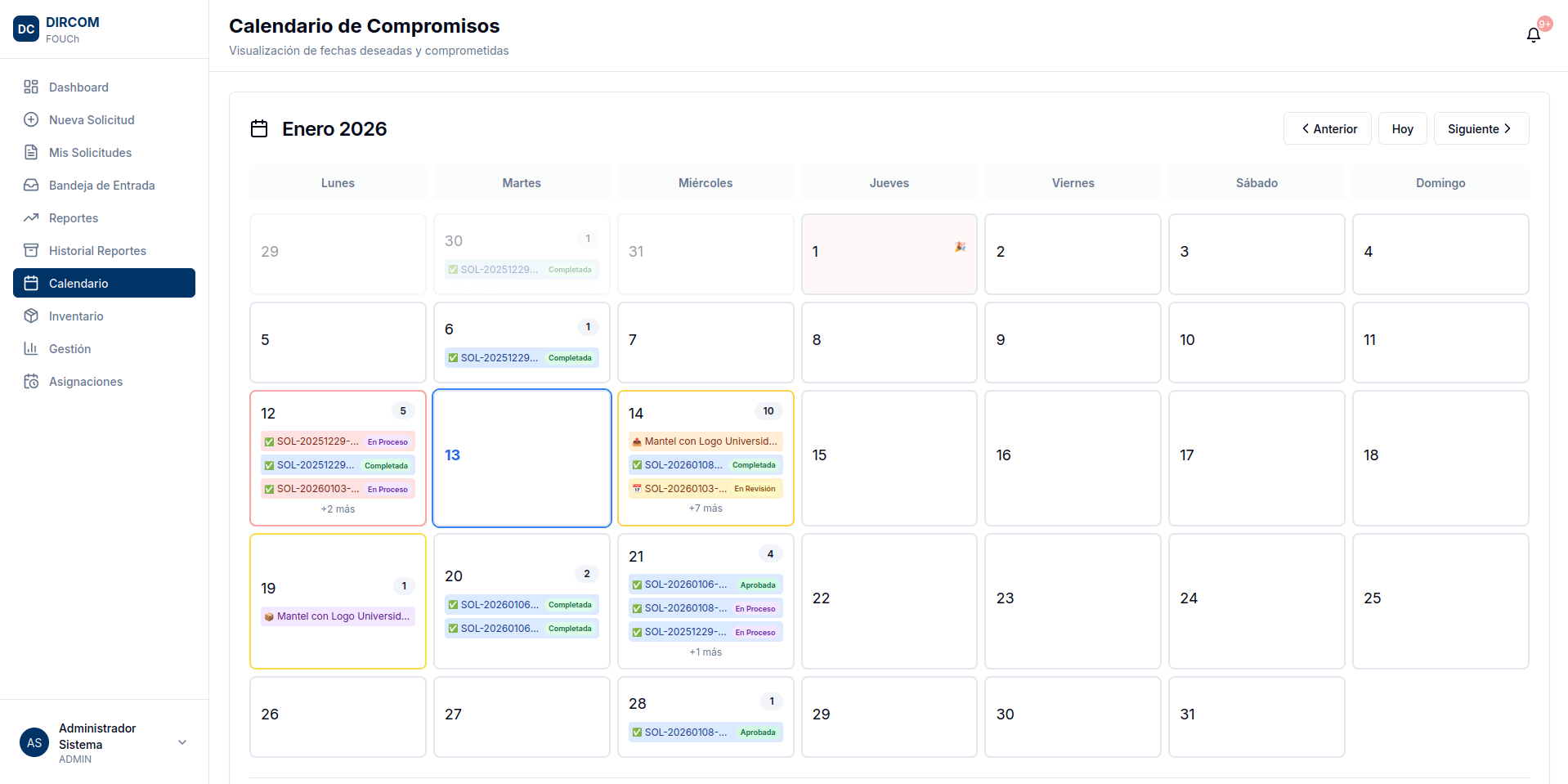Image resolution: width=1568 pixels, height=784 pixels.
Task: Click the party popper emoji on day 1
Action: coord(960,246)
